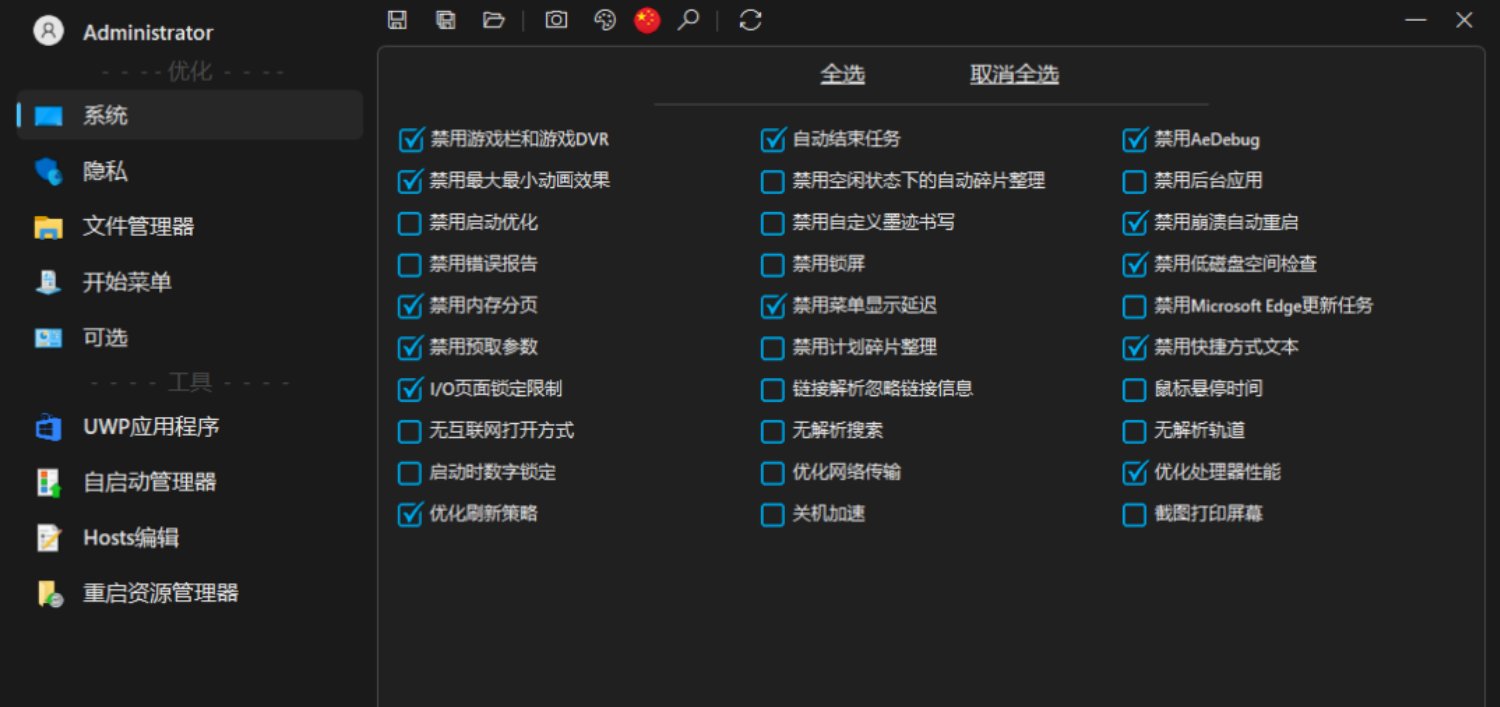
Task: Switch to the 隐私 page
Action: tap(103, 171)
